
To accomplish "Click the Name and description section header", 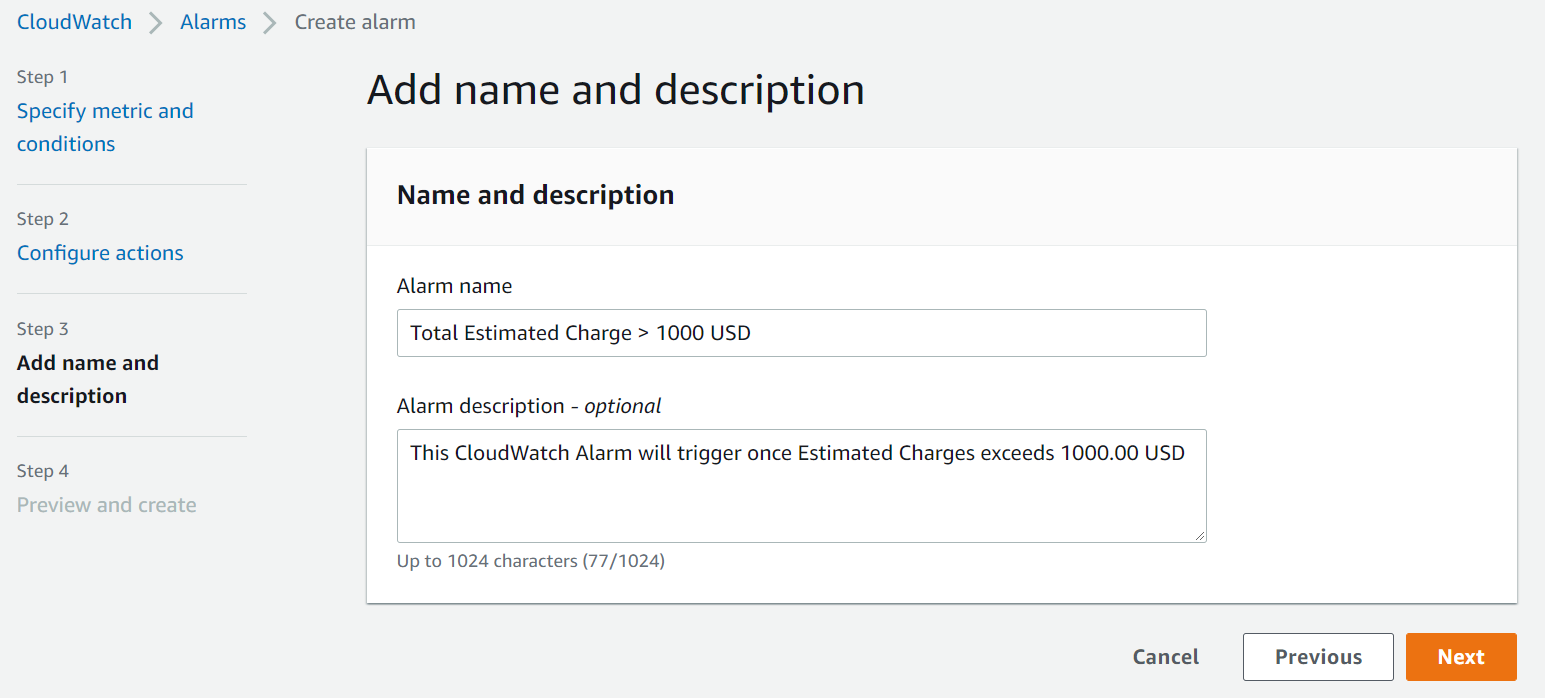I will pyautogui.click(x=535, y=195).
